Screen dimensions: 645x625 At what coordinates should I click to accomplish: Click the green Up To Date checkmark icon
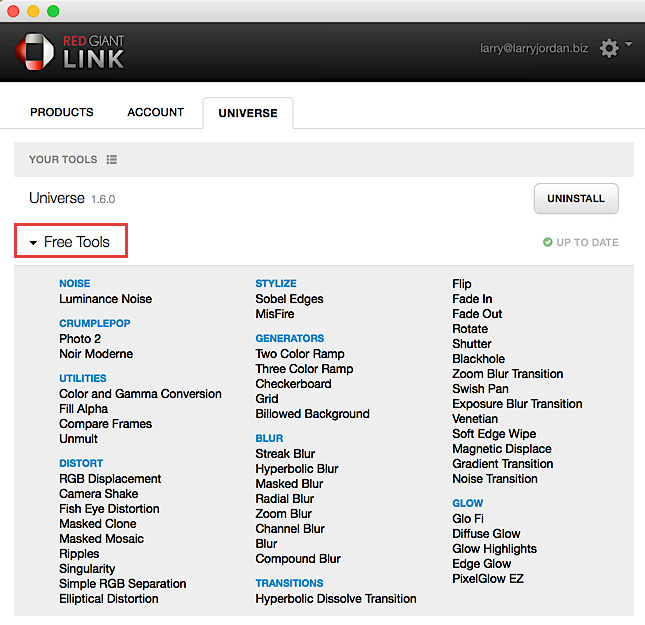[547, 242]
